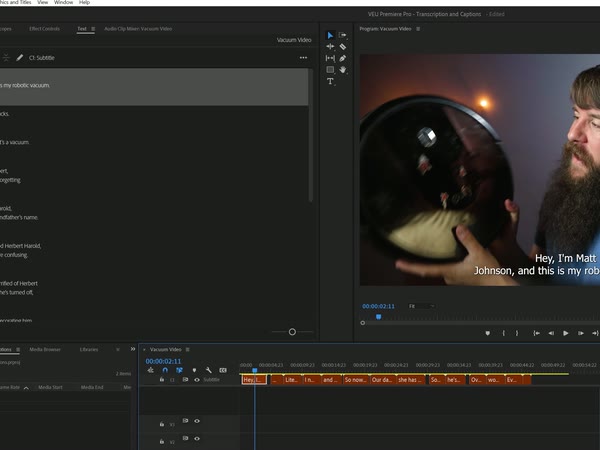Switch to the Audio Clip Mixer tab
600x450 pixels.
(138, 29)
